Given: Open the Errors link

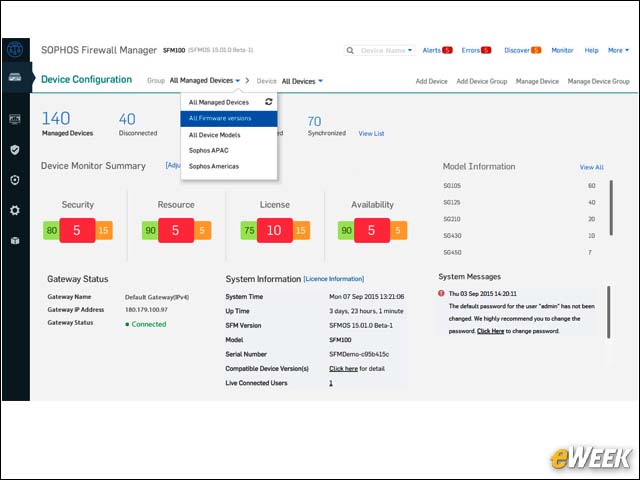Looking at the screenshot, I should point(471,50).
